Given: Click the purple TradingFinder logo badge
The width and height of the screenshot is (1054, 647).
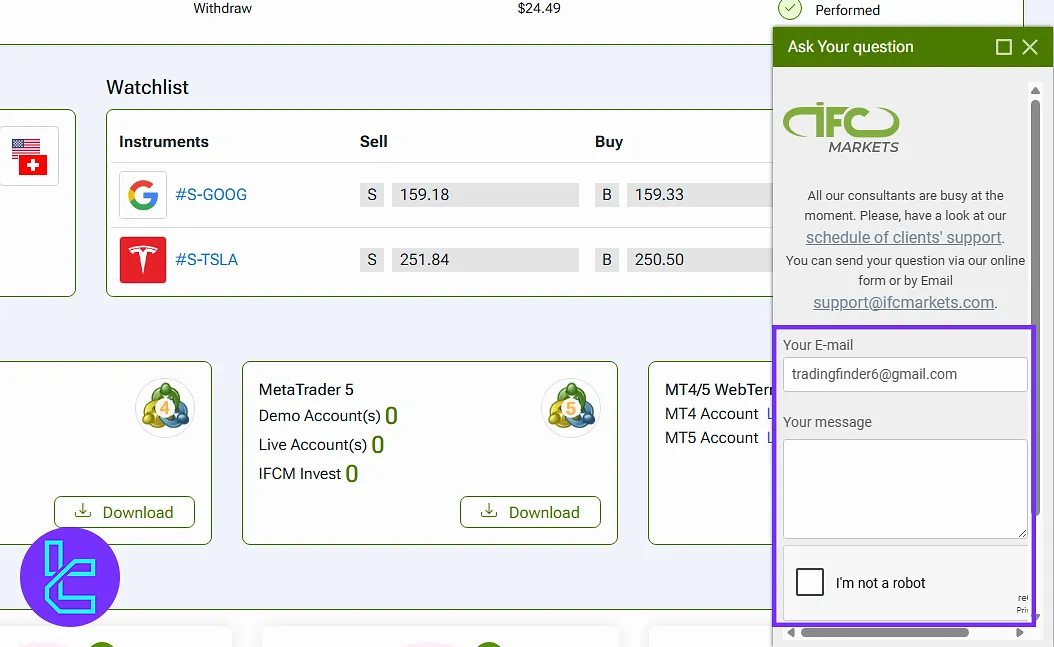Looking at the screenshot, I should click(70, 577).
